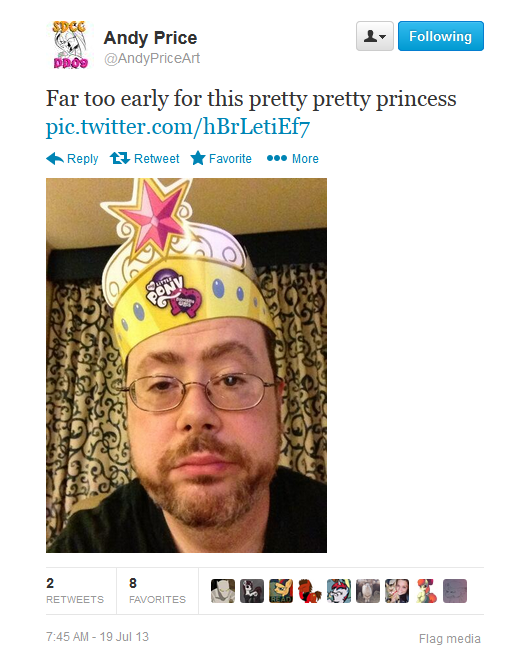528x669 pixels.
Task: Open Andy Price's SDCC profile avatar
Action: click(70, 45)
